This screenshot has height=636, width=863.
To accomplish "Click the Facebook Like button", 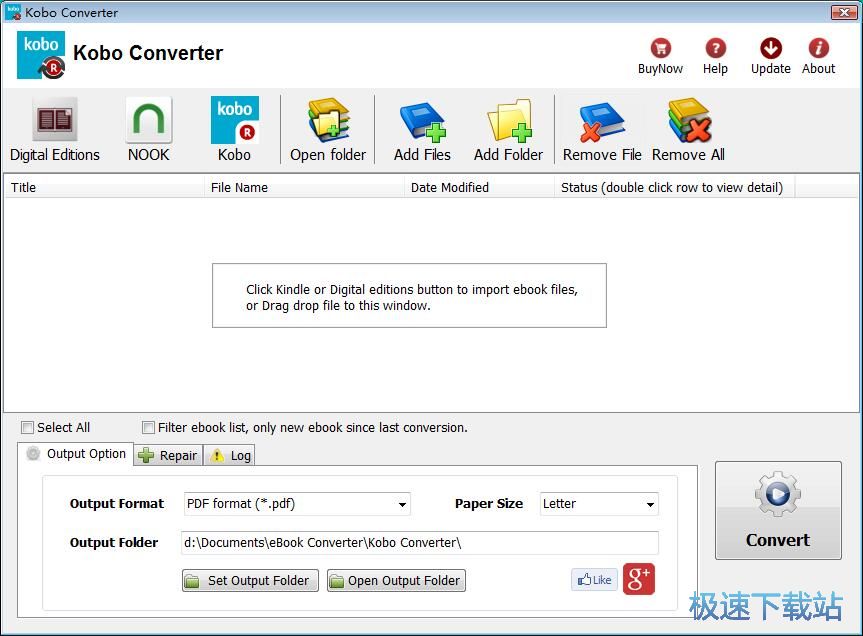I will tap(594, 579).
